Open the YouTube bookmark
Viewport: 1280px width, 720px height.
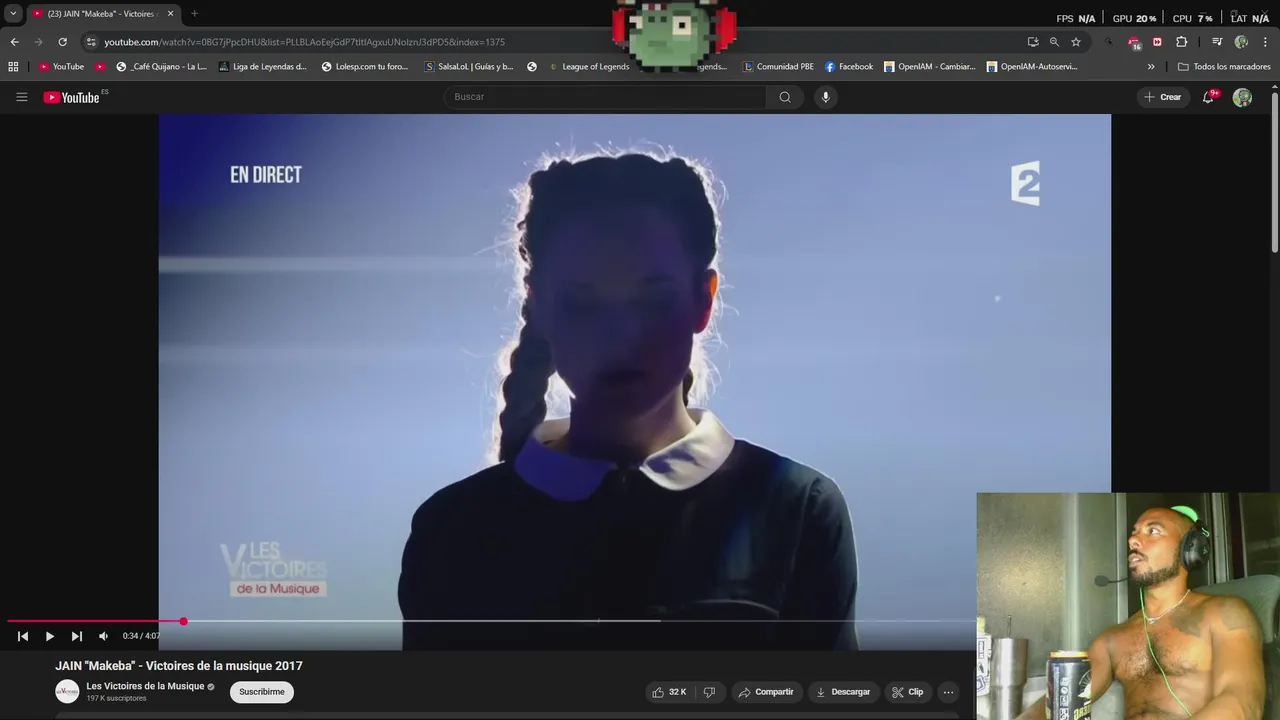tap(61, 67)
